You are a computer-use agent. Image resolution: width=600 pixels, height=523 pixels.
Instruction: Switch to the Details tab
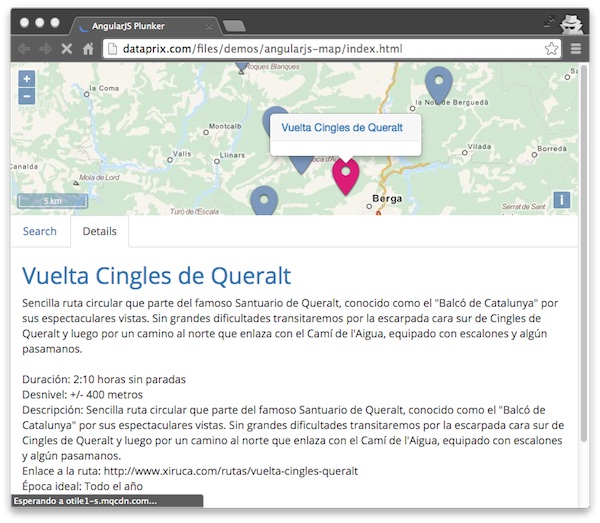(99, 231)
